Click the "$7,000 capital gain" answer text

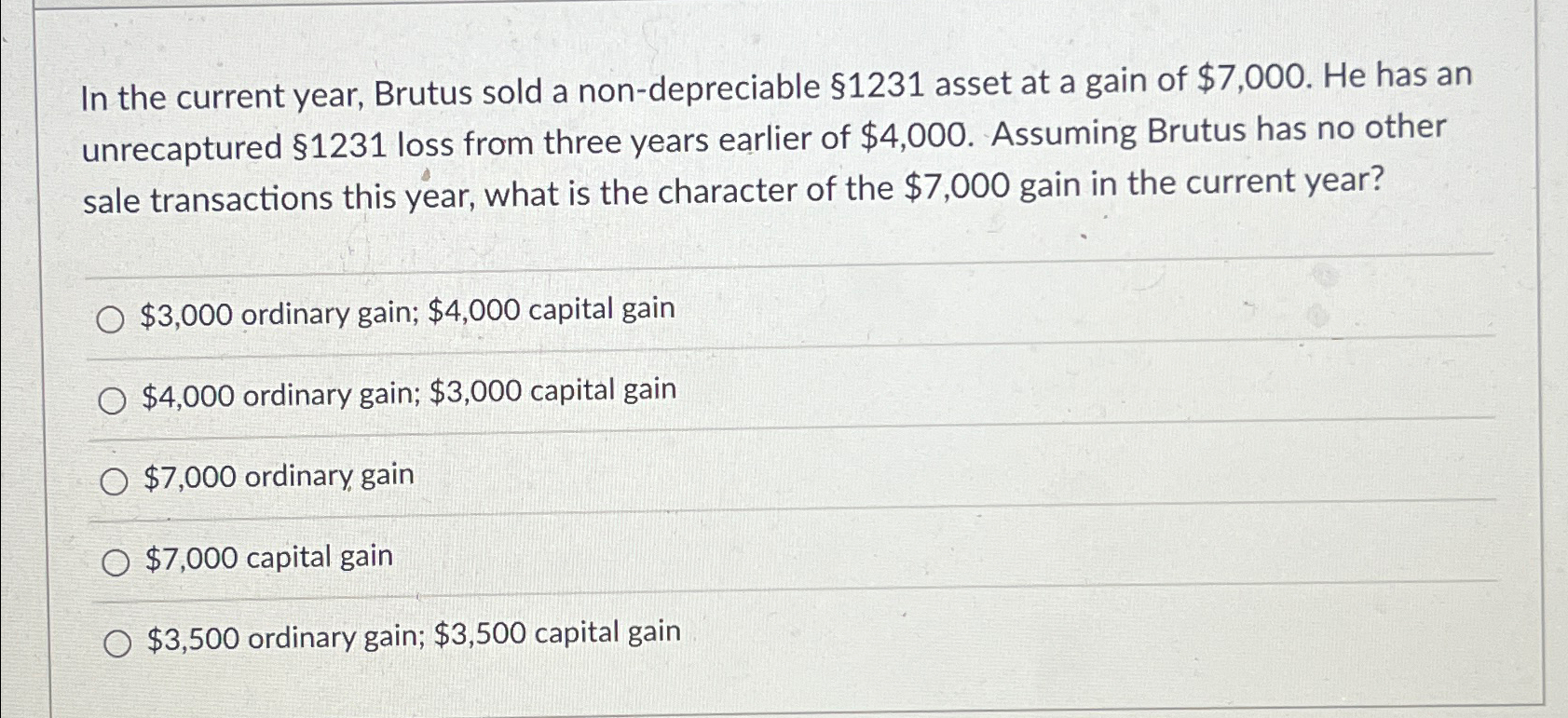tap(267, 556)
